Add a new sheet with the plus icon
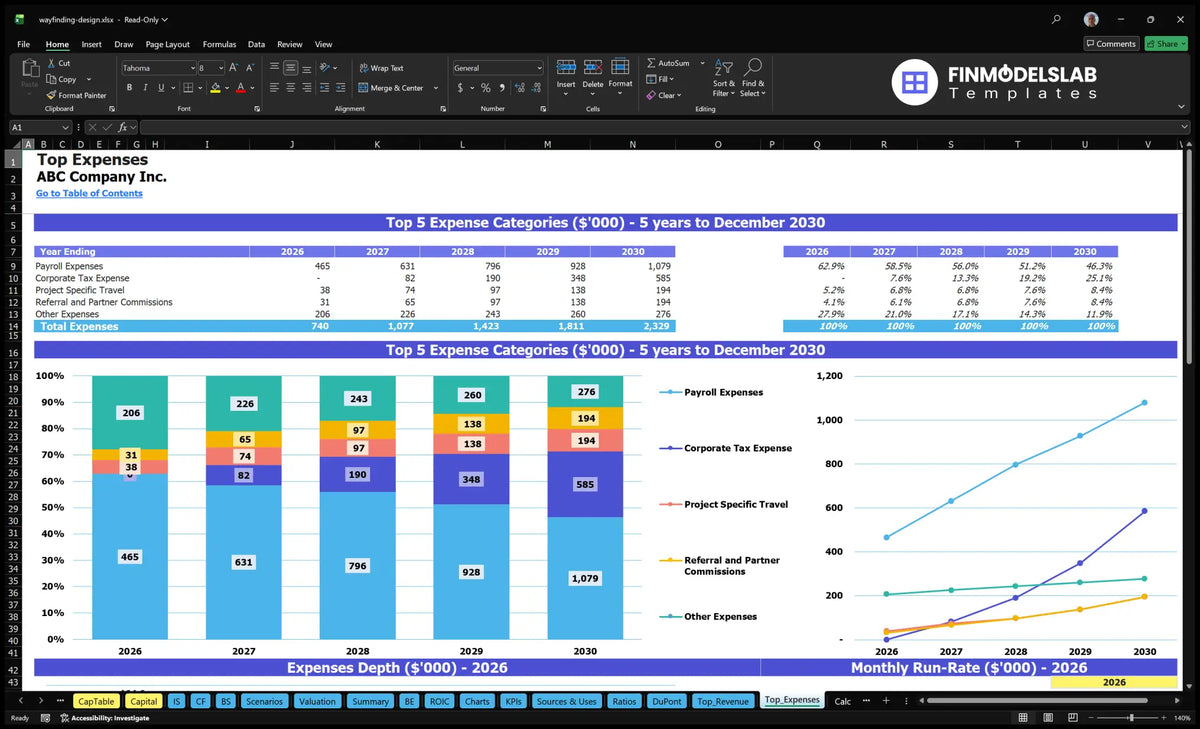This screenshot has height=729, width=1200. [886, 701]
